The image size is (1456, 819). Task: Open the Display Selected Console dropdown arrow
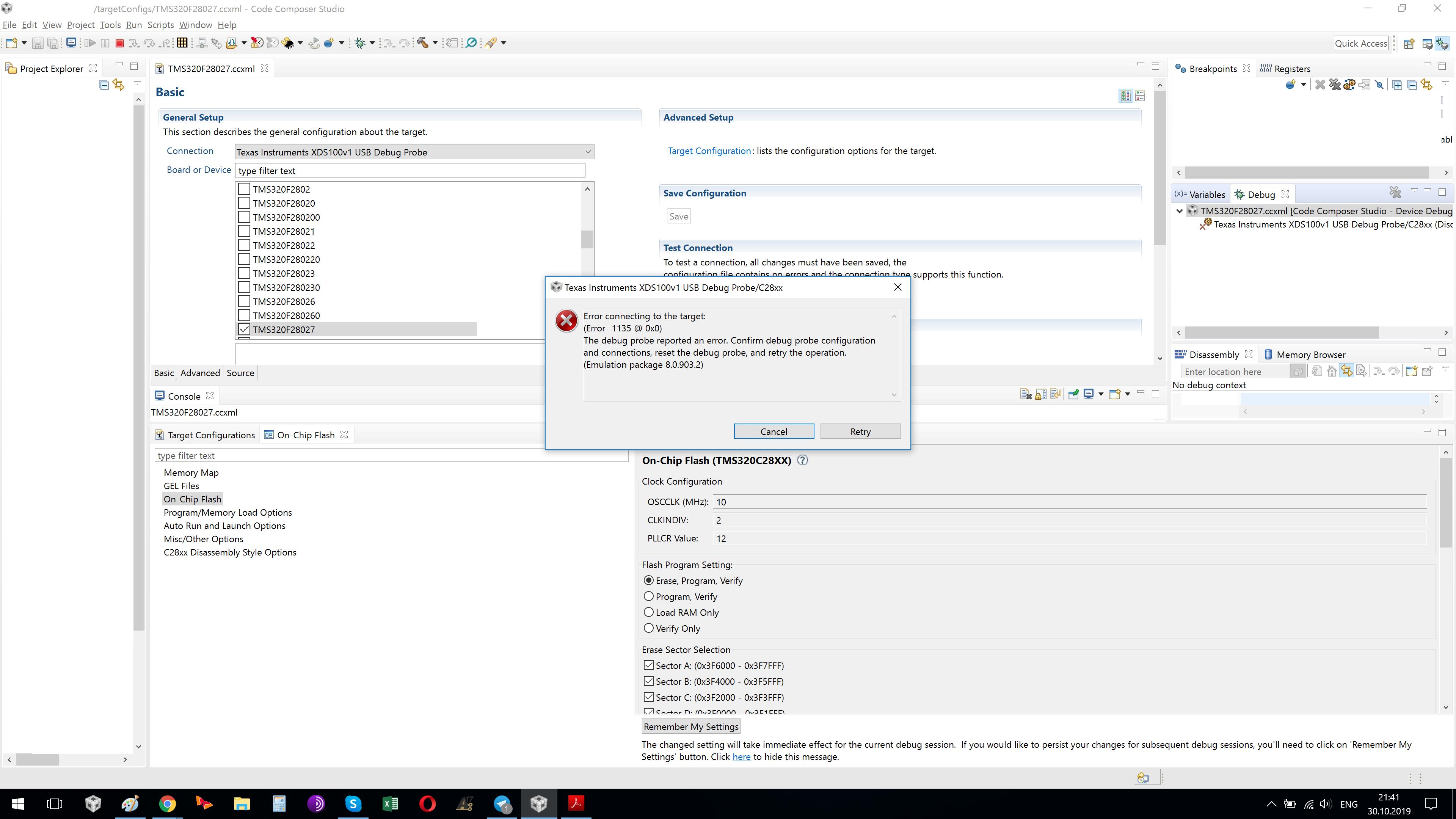[x=1101, y=394]
